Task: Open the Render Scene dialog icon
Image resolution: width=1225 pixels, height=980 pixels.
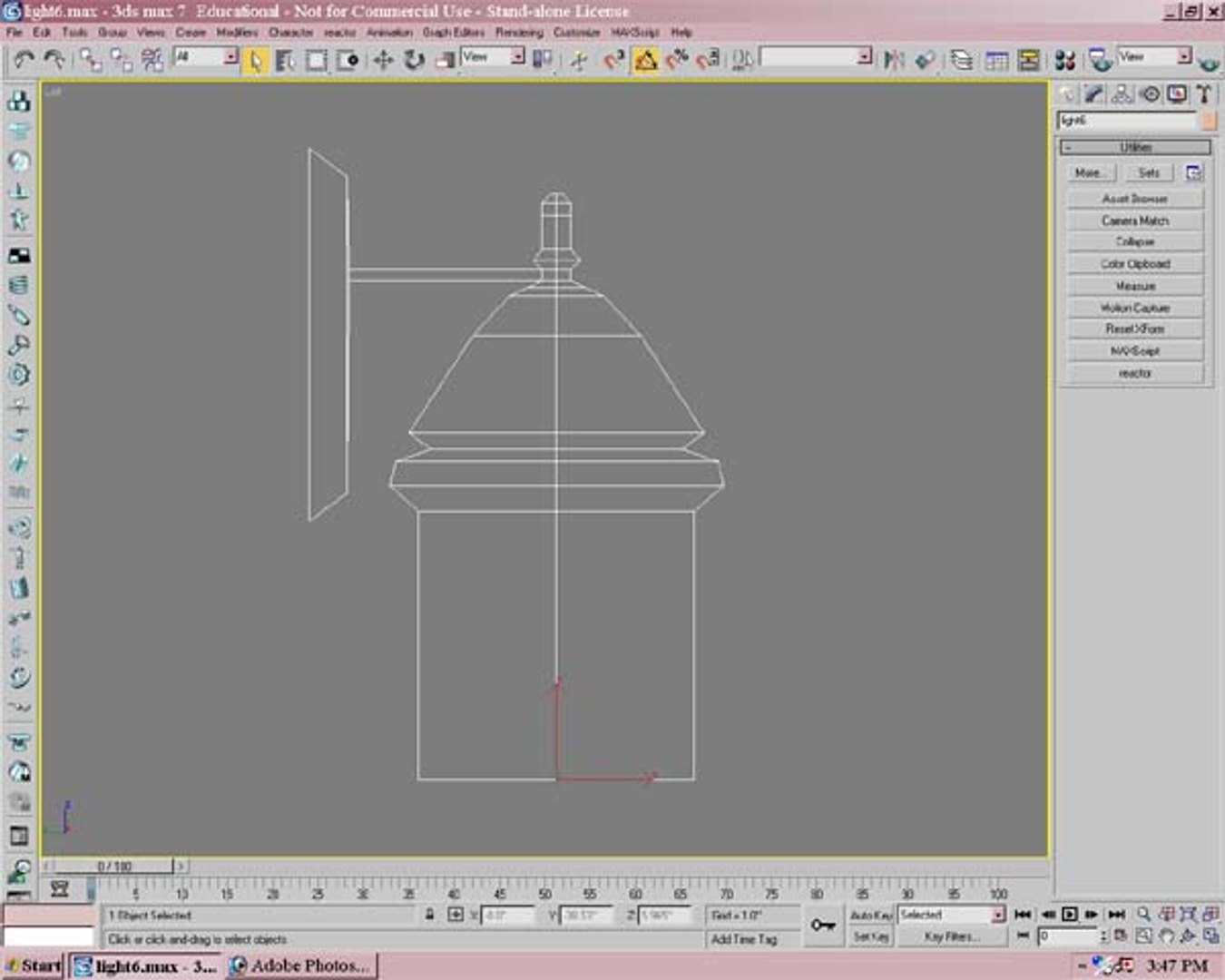Action: point(1100,60)
